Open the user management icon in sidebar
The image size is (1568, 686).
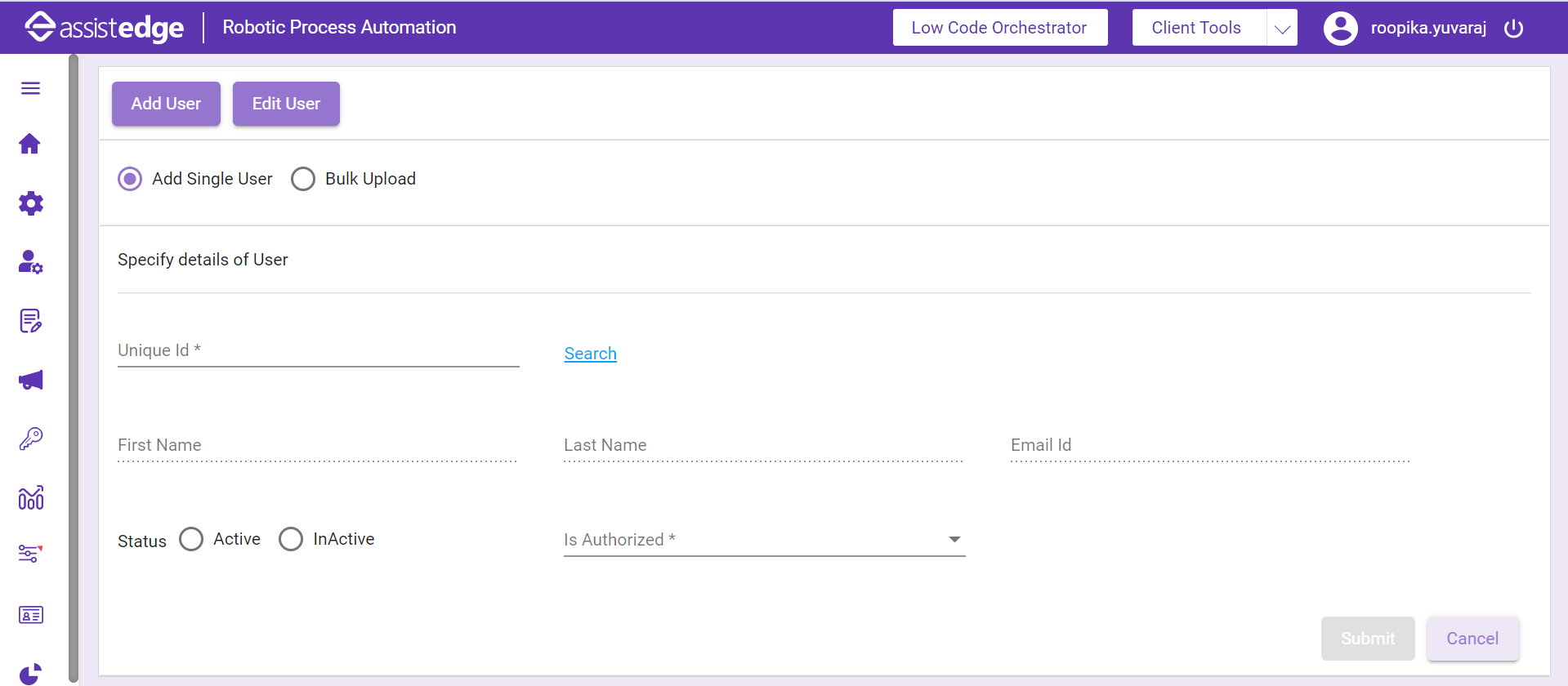[x=30, y=262]
